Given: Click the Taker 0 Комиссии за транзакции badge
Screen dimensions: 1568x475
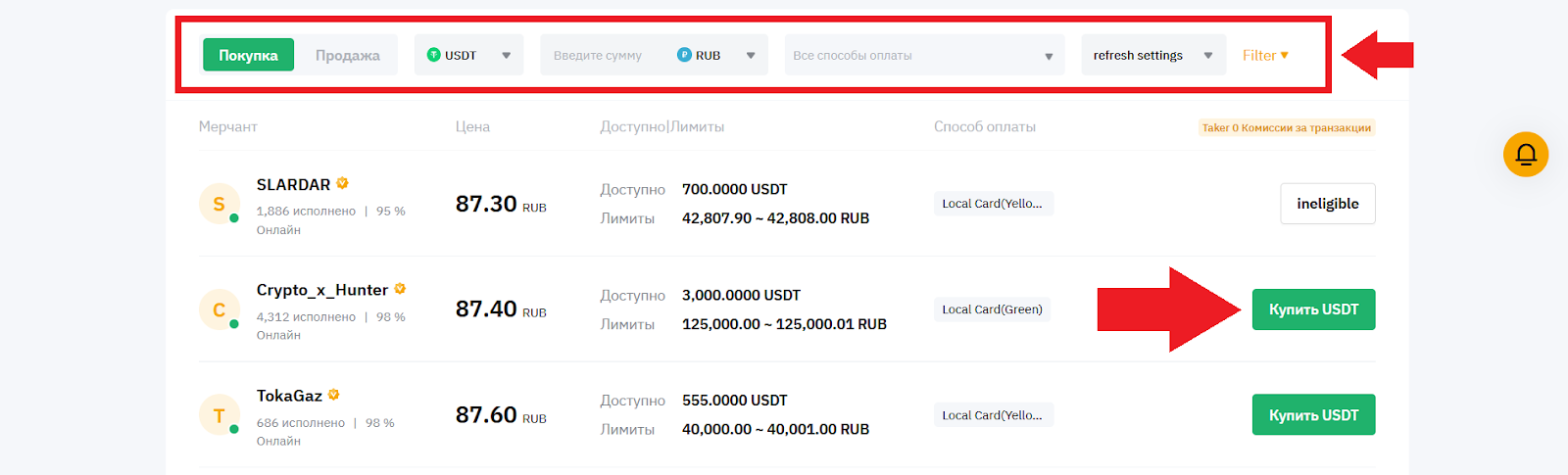Looking at the screenshot, I should [x=1287, y=127].
